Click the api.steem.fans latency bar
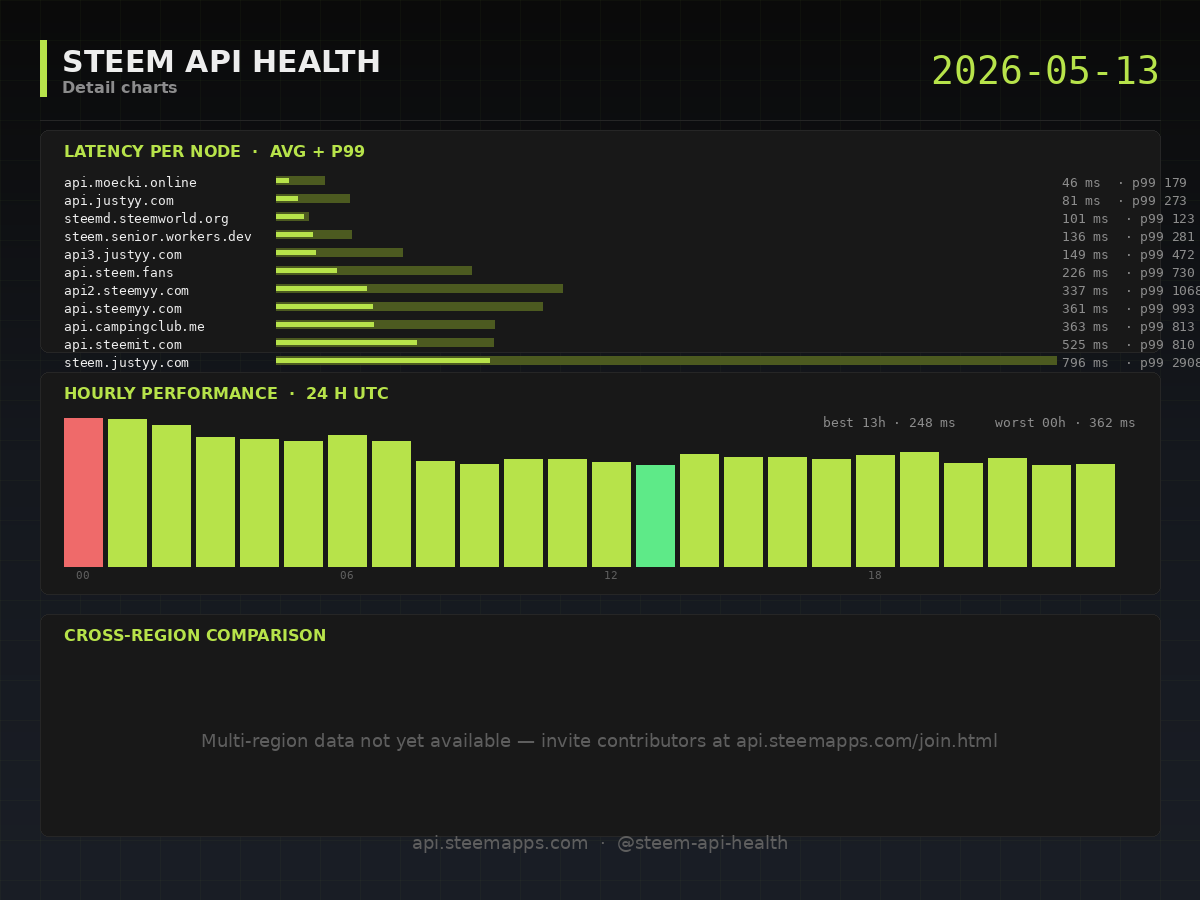The height and width of the screenshot is (900, 1200). pyautogui.click(x=374, y=271)
